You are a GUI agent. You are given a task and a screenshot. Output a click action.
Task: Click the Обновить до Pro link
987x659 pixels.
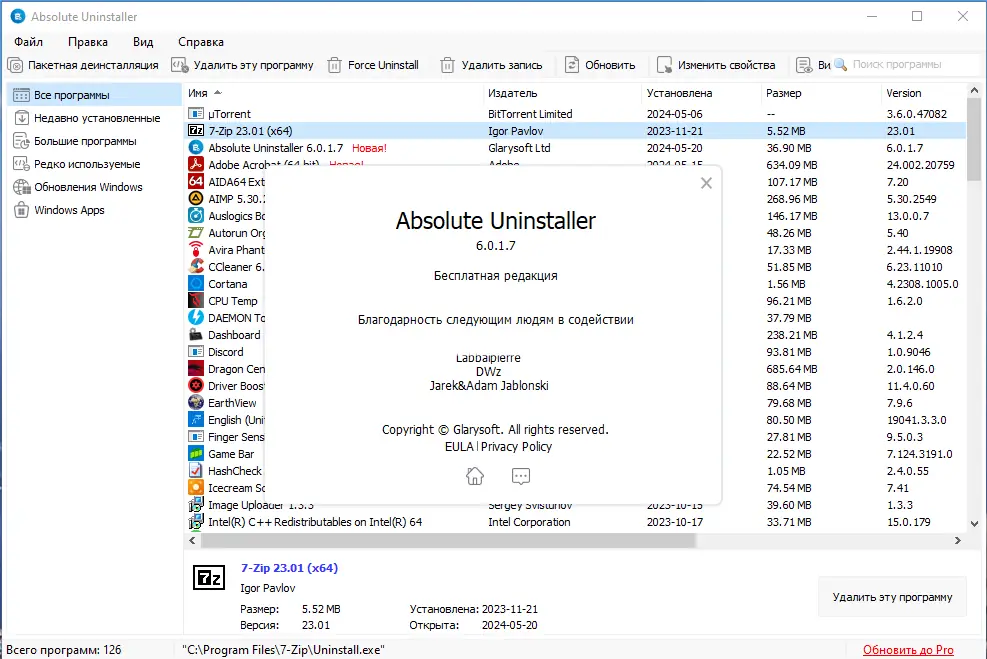coord(908,650)
